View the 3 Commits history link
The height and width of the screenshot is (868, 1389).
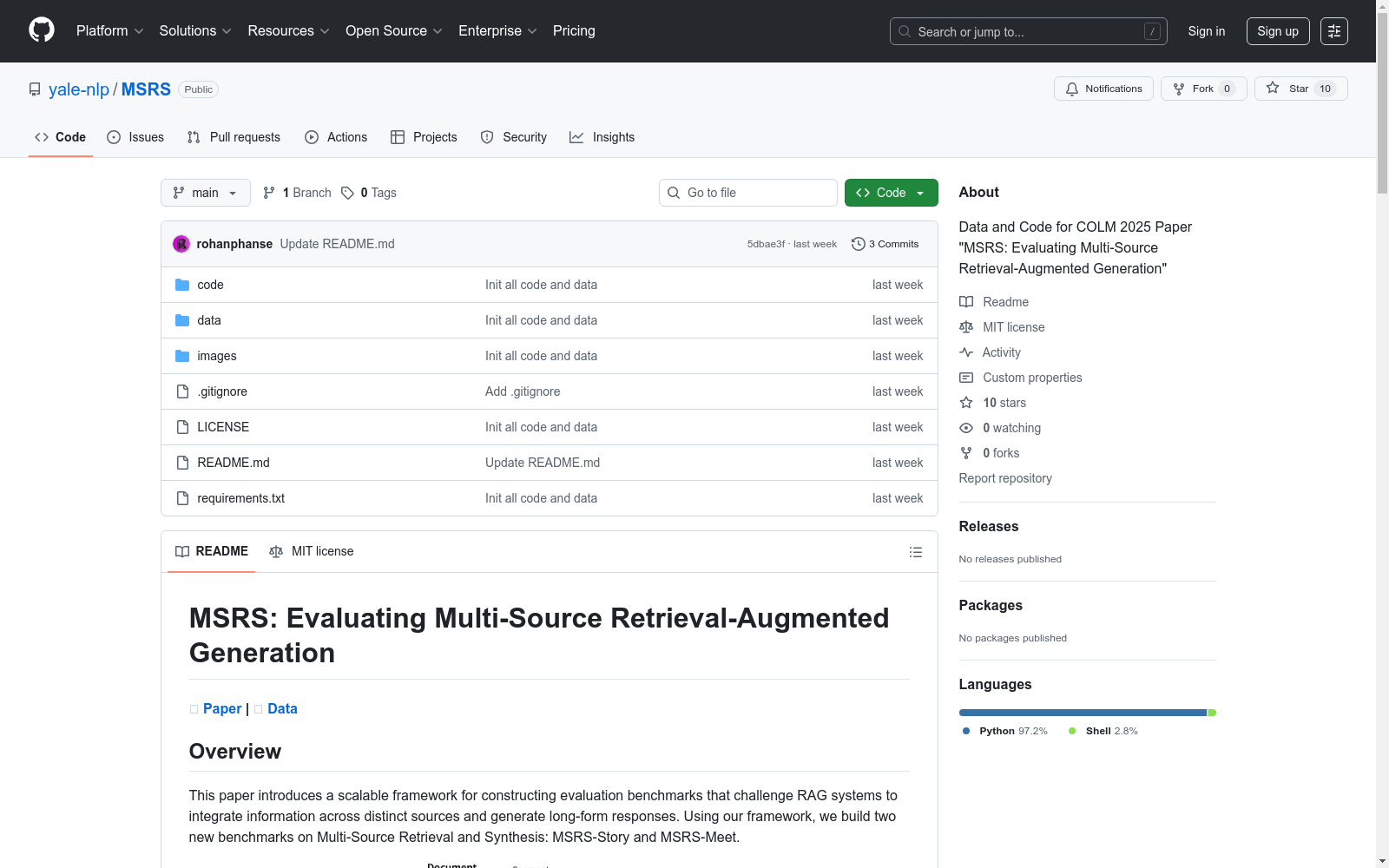pos(885,244)
